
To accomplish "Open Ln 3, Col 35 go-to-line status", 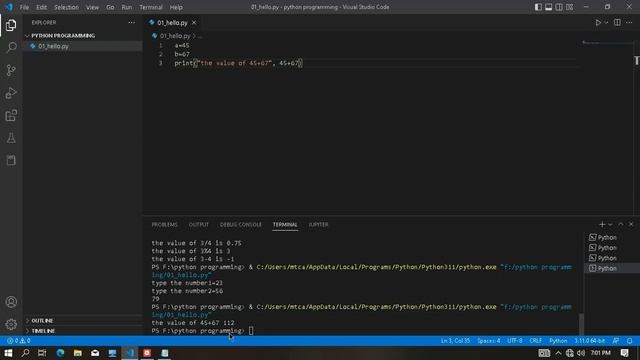I will point(455,340).
